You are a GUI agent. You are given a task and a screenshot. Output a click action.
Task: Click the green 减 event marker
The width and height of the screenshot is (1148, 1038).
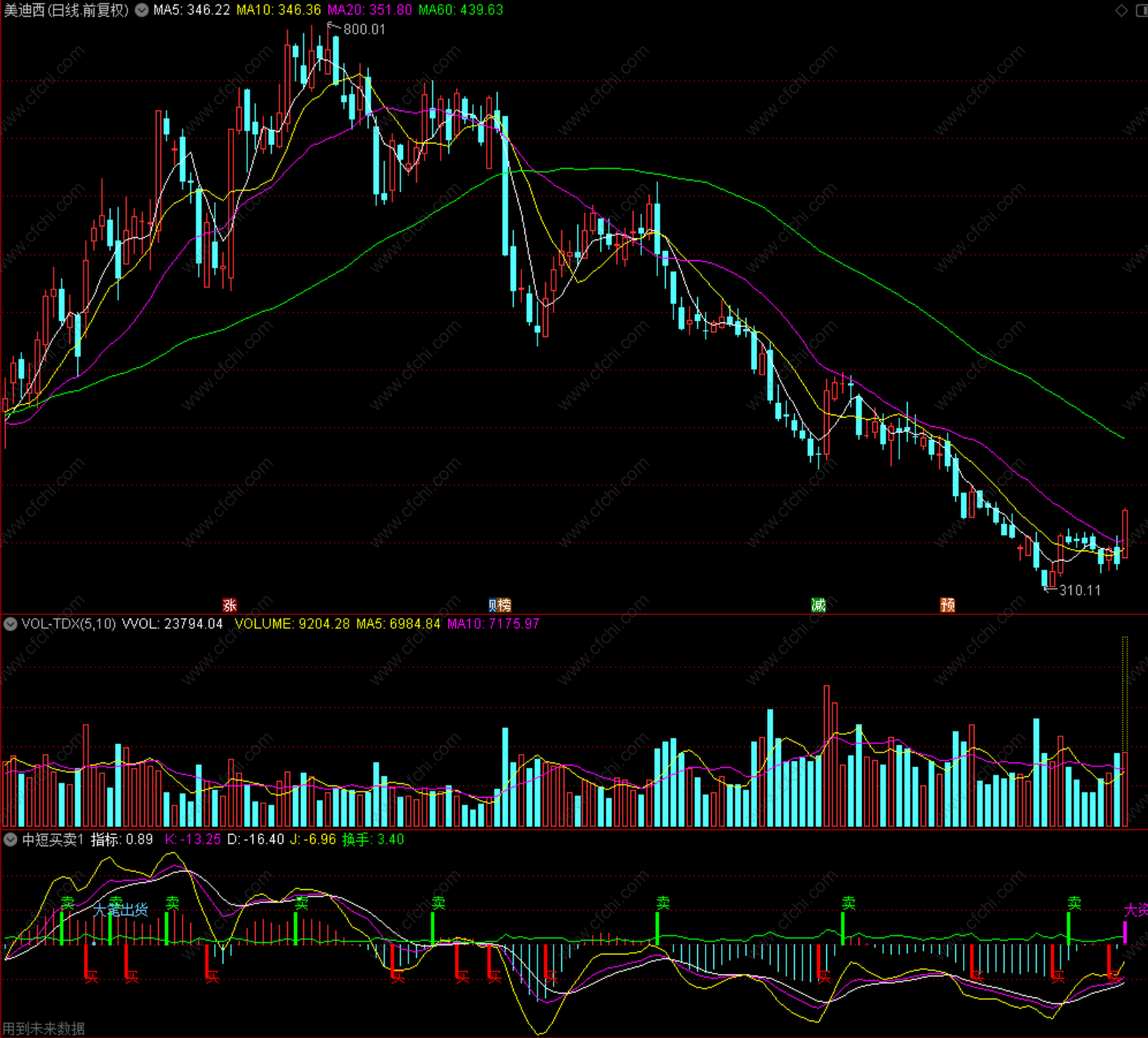tap(819, 605)
